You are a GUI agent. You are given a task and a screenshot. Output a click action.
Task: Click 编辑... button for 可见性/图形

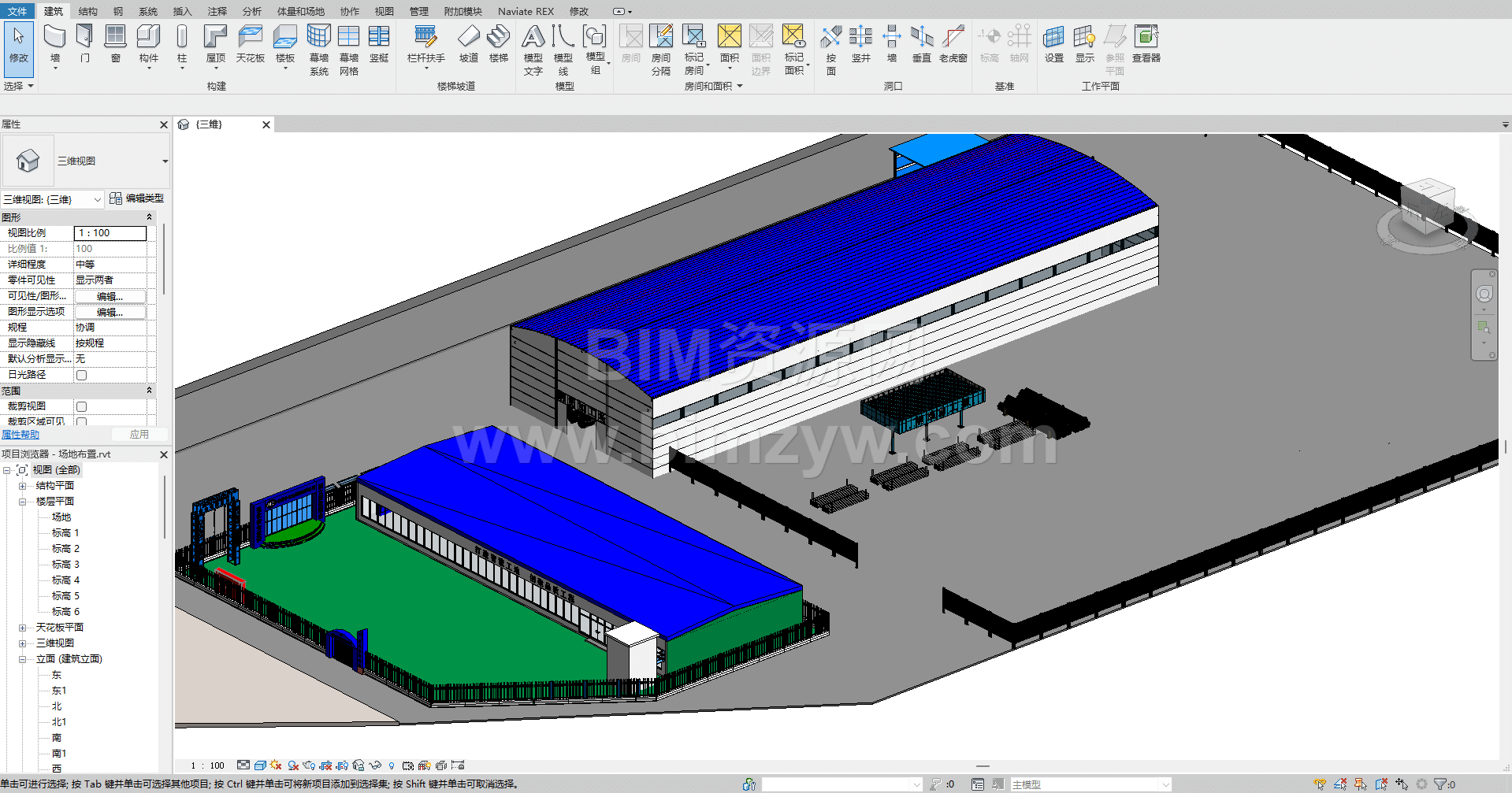point(110,296)
